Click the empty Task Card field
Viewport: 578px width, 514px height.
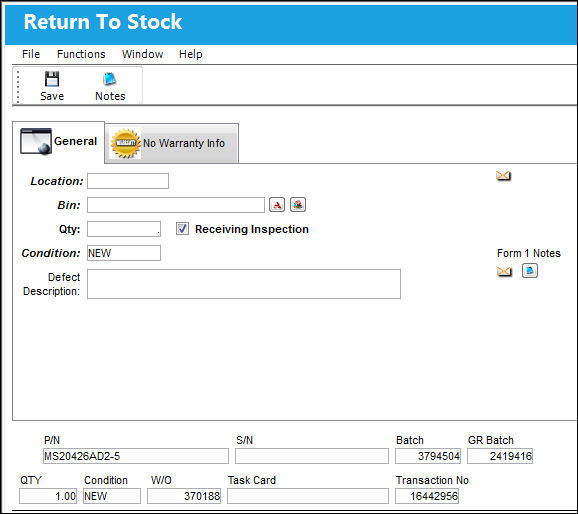pos(308,496)
